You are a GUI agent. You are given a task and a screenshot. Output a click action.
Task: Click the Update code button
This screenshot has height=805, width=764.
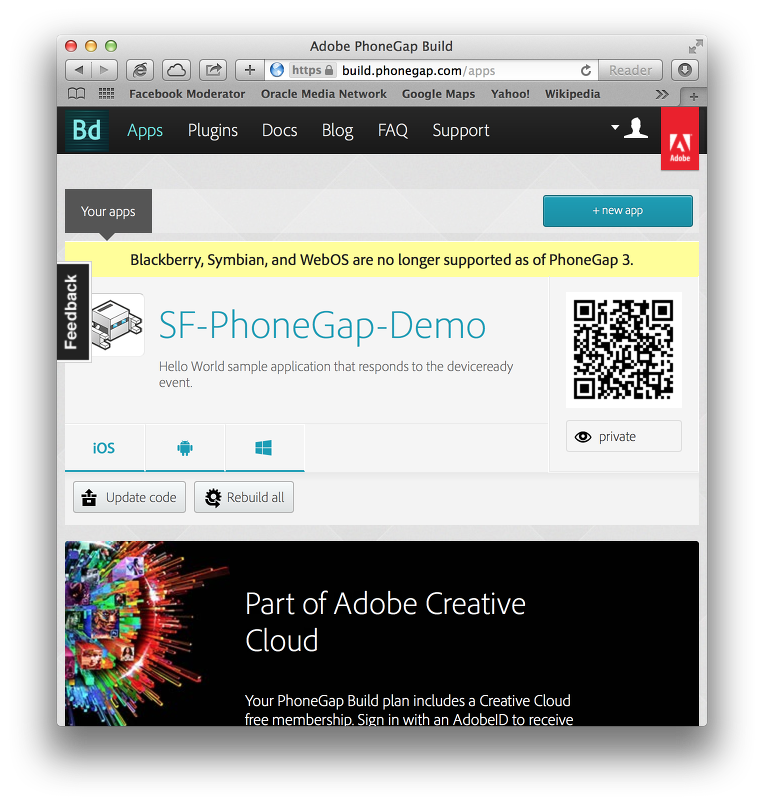pos(129,497)
